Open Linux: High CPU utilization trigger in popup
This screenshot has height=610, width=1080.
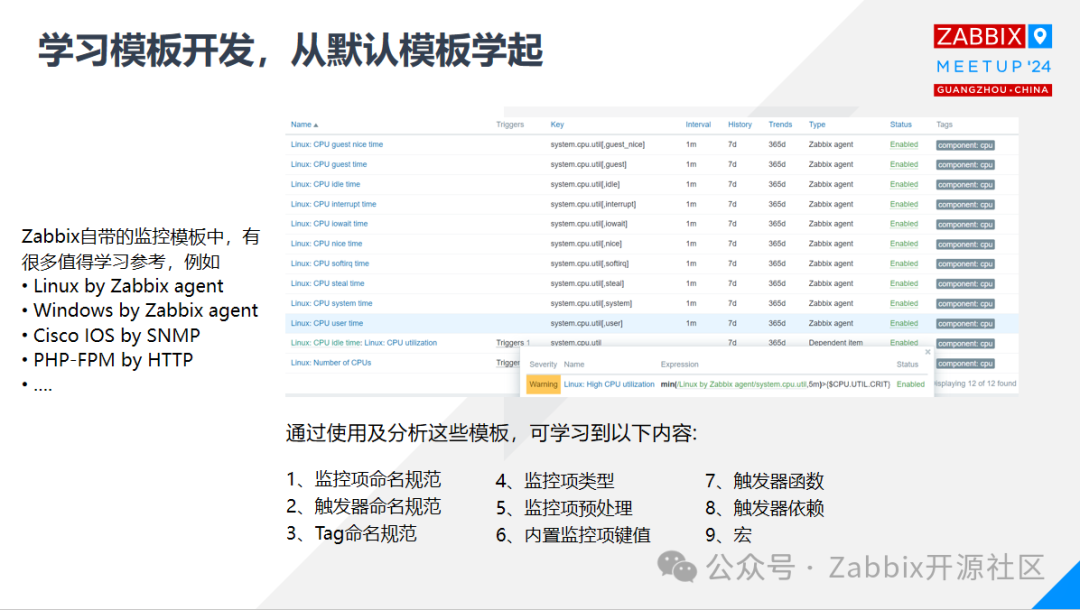tap(609, 384)
